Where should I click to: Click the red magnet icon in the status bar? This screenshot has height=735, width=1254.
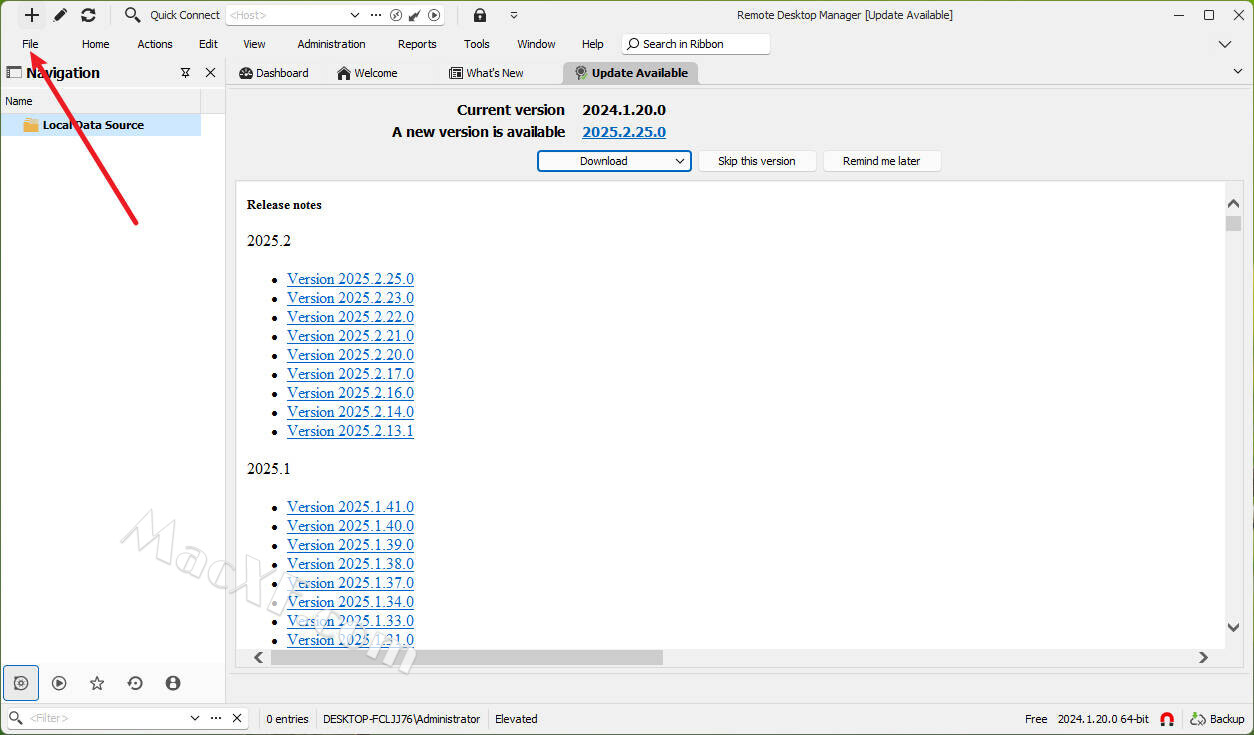1167,719
